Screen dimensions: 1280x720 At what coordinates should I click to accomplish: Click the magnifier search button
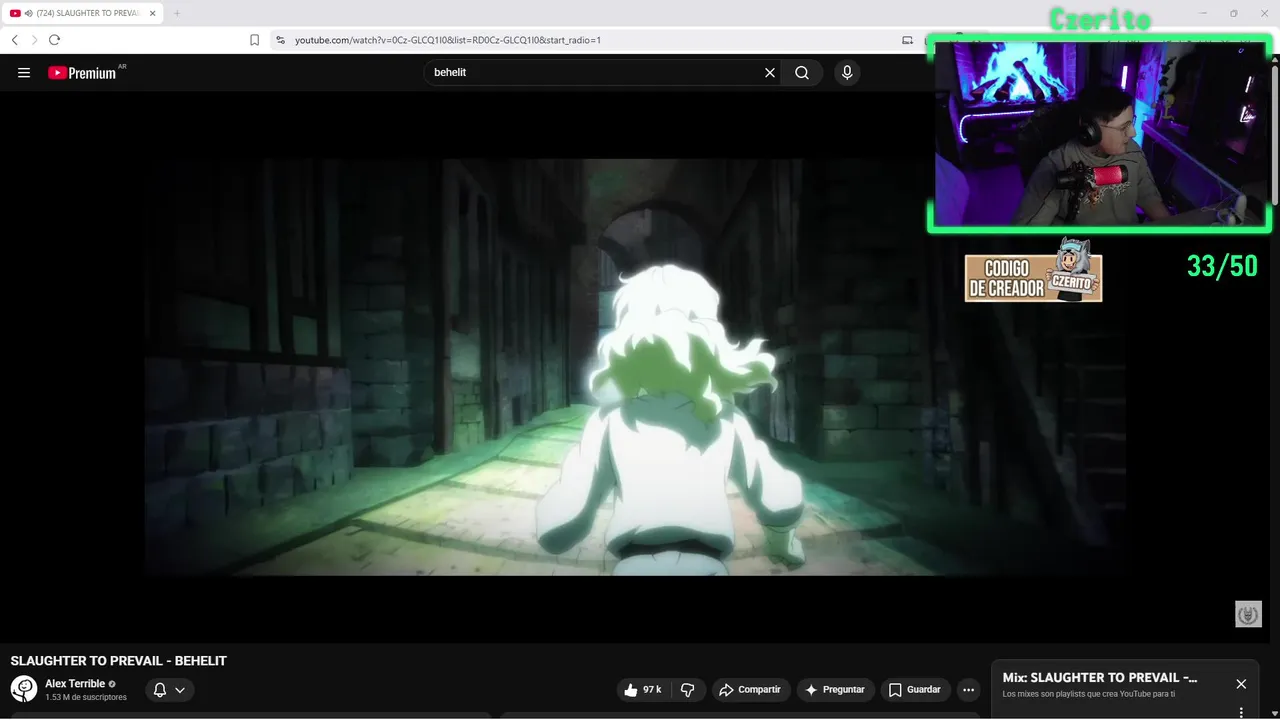(x=802, y=73)
